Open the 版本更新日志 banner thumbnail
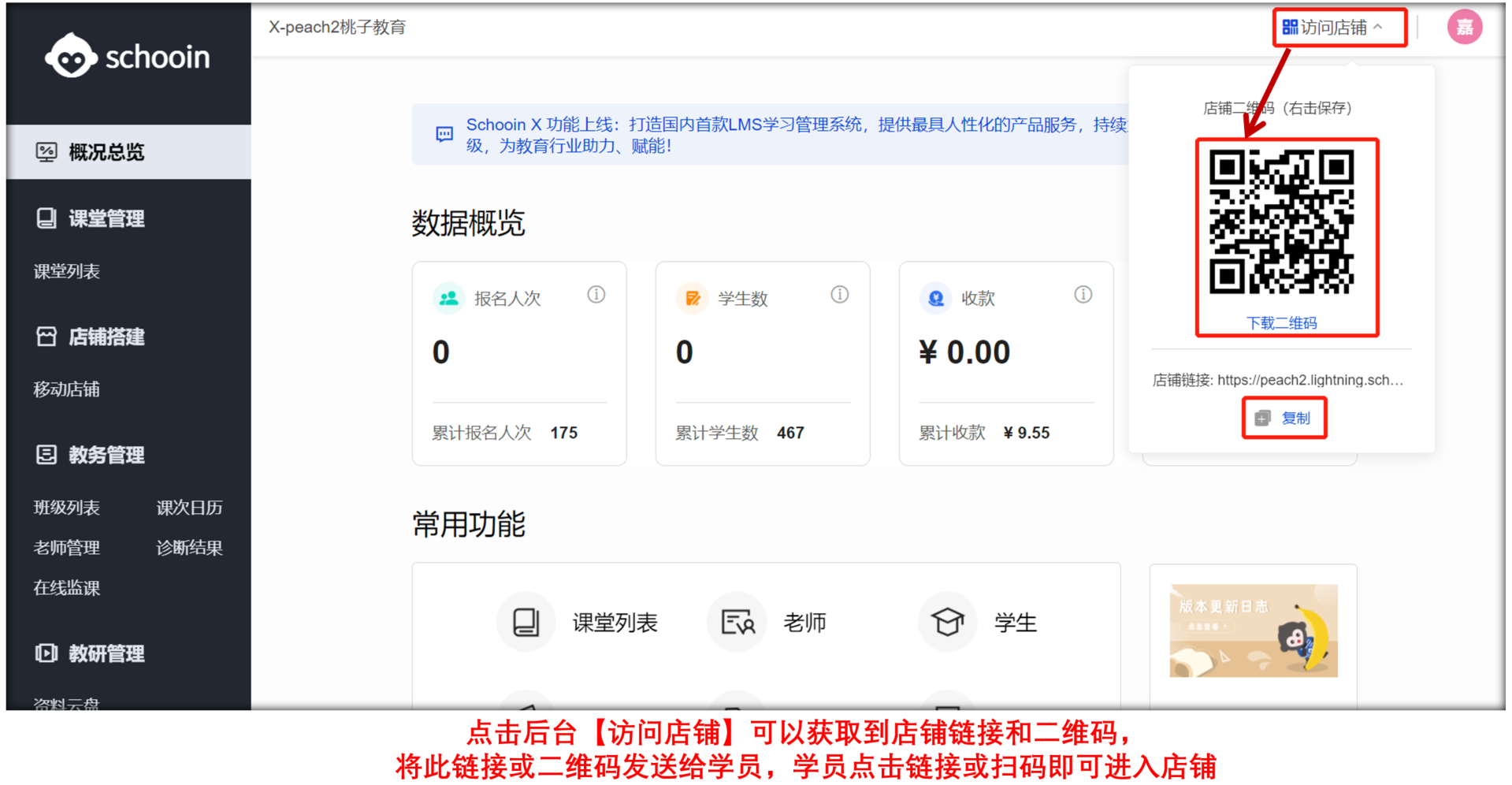 pyautogui.click(x=1254, y=631)
